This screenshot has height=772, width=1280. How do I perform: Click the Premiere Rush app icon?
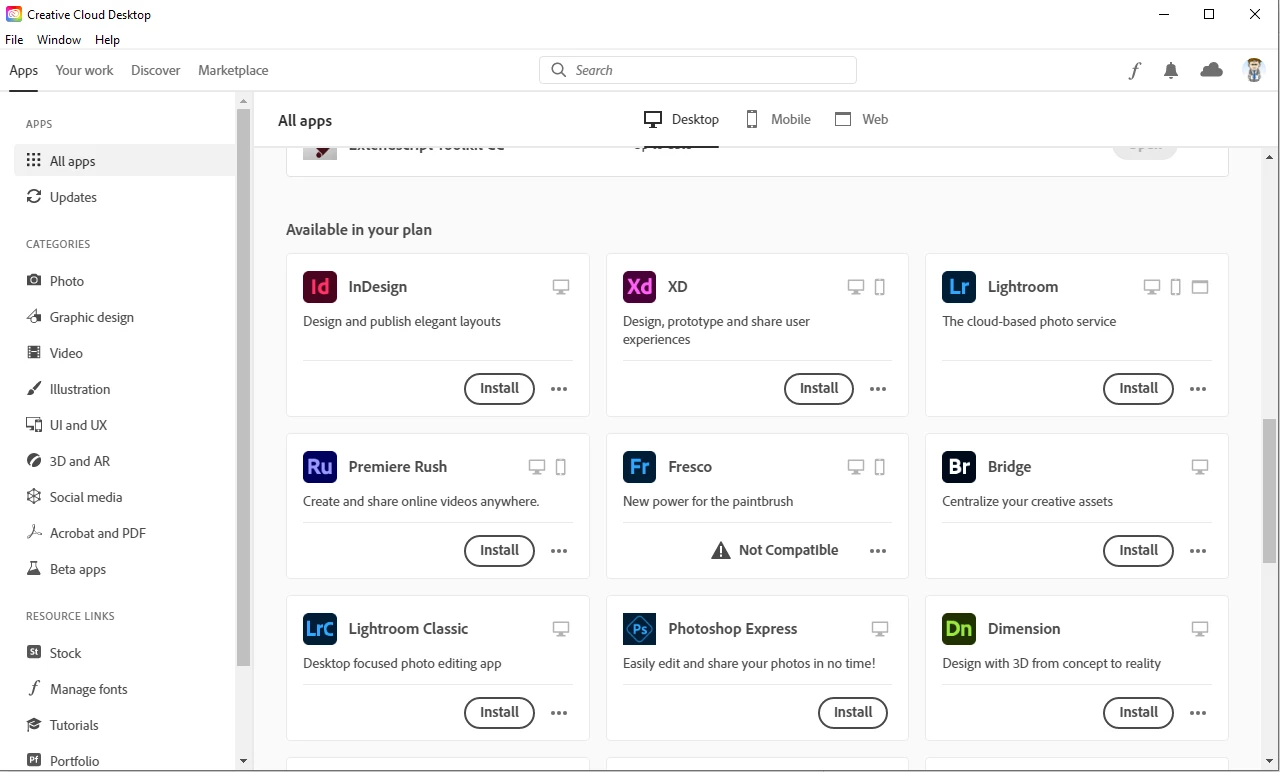(x=320, y=467)
